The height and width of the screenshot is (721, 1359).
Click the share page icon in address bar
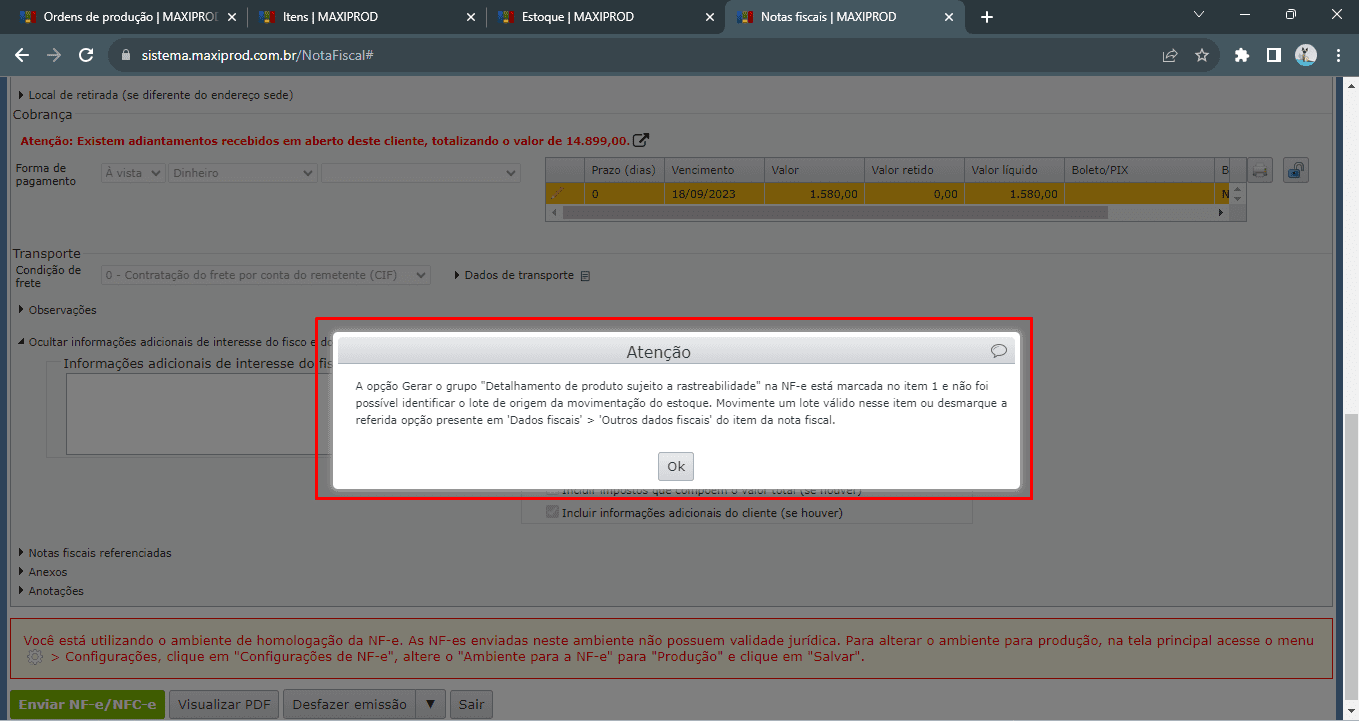coord(1170,56)
